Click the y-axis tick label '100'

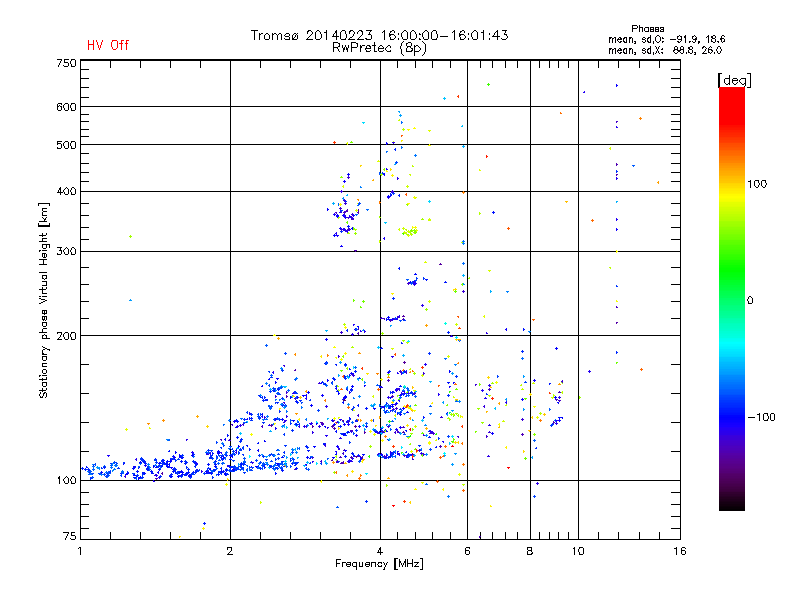(66, 481)
